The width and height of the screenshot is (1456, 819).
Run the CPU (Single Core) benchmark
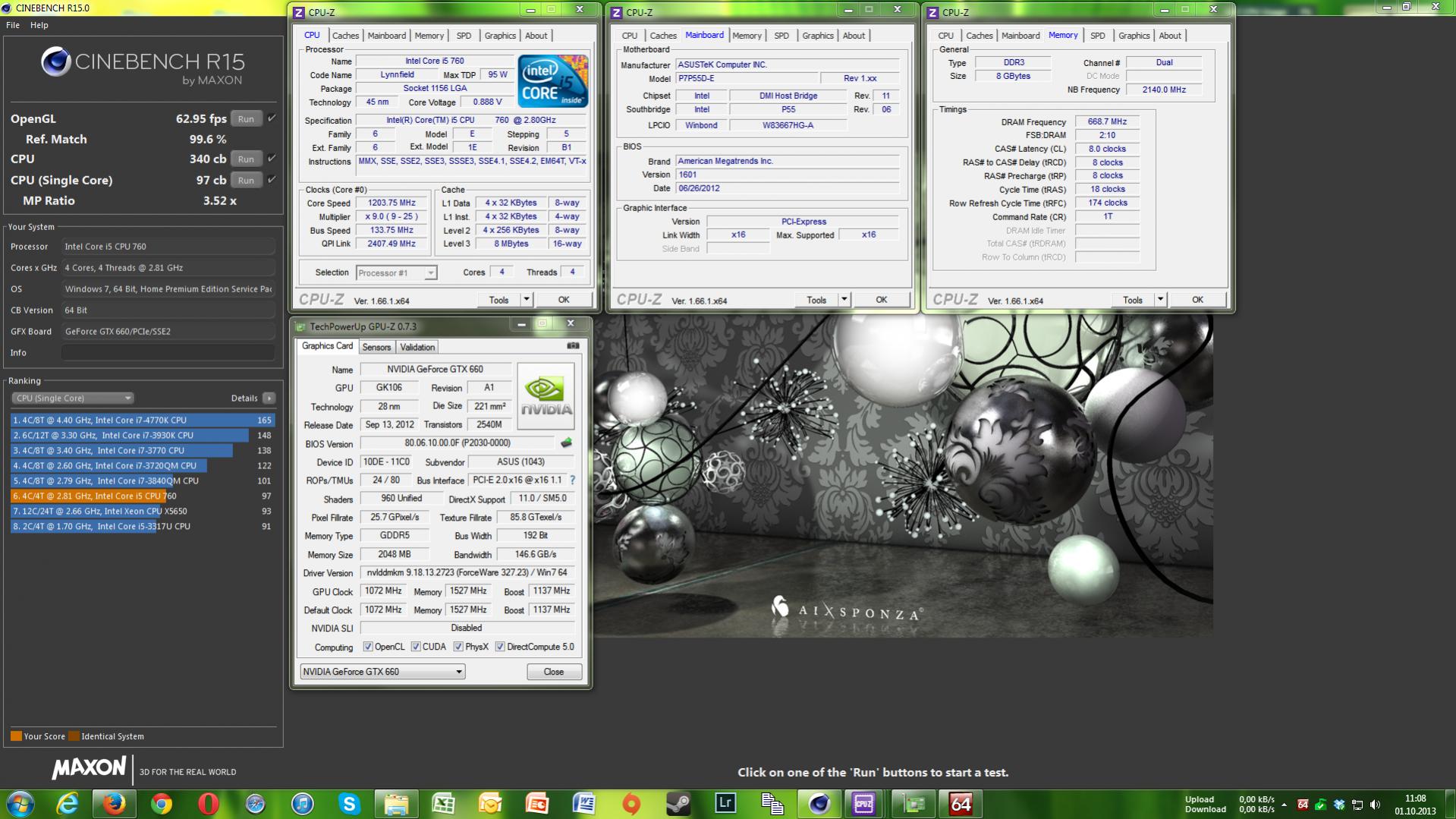pos(246,180)
